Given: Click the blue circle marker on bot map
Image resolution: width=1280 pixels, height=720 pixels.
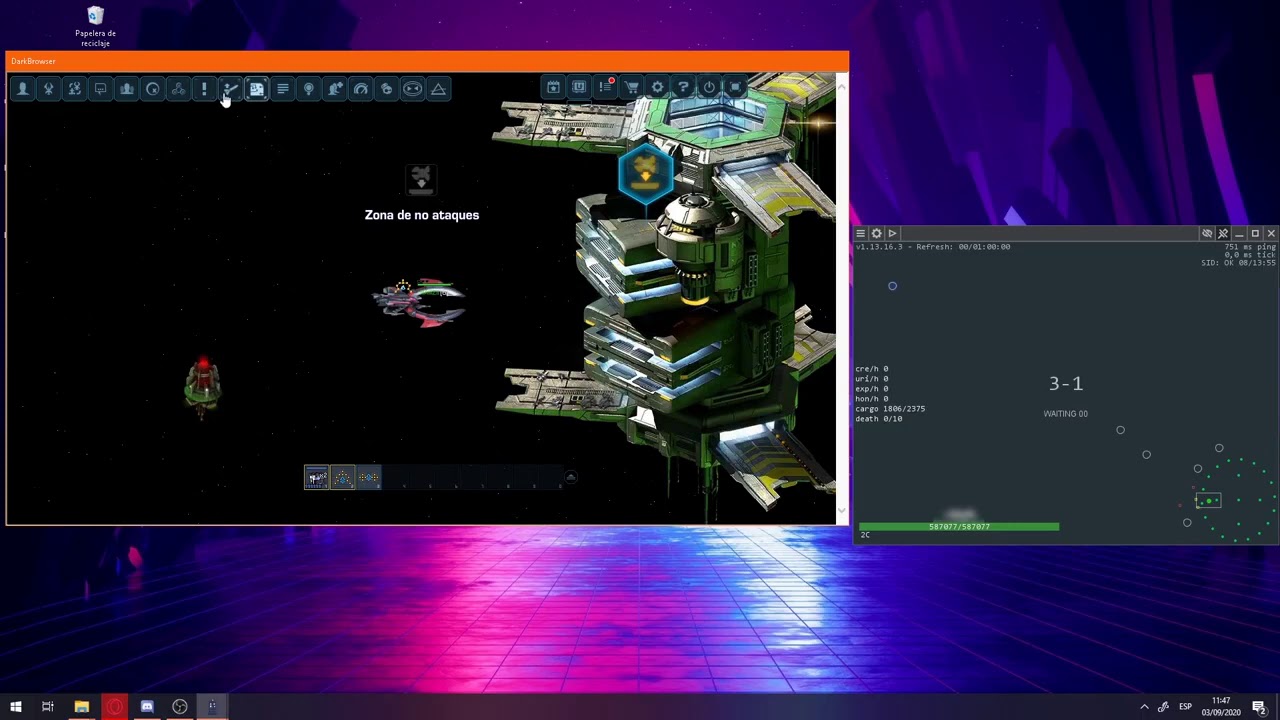Looking at the screenshot, I should click(x=892, y=286).
